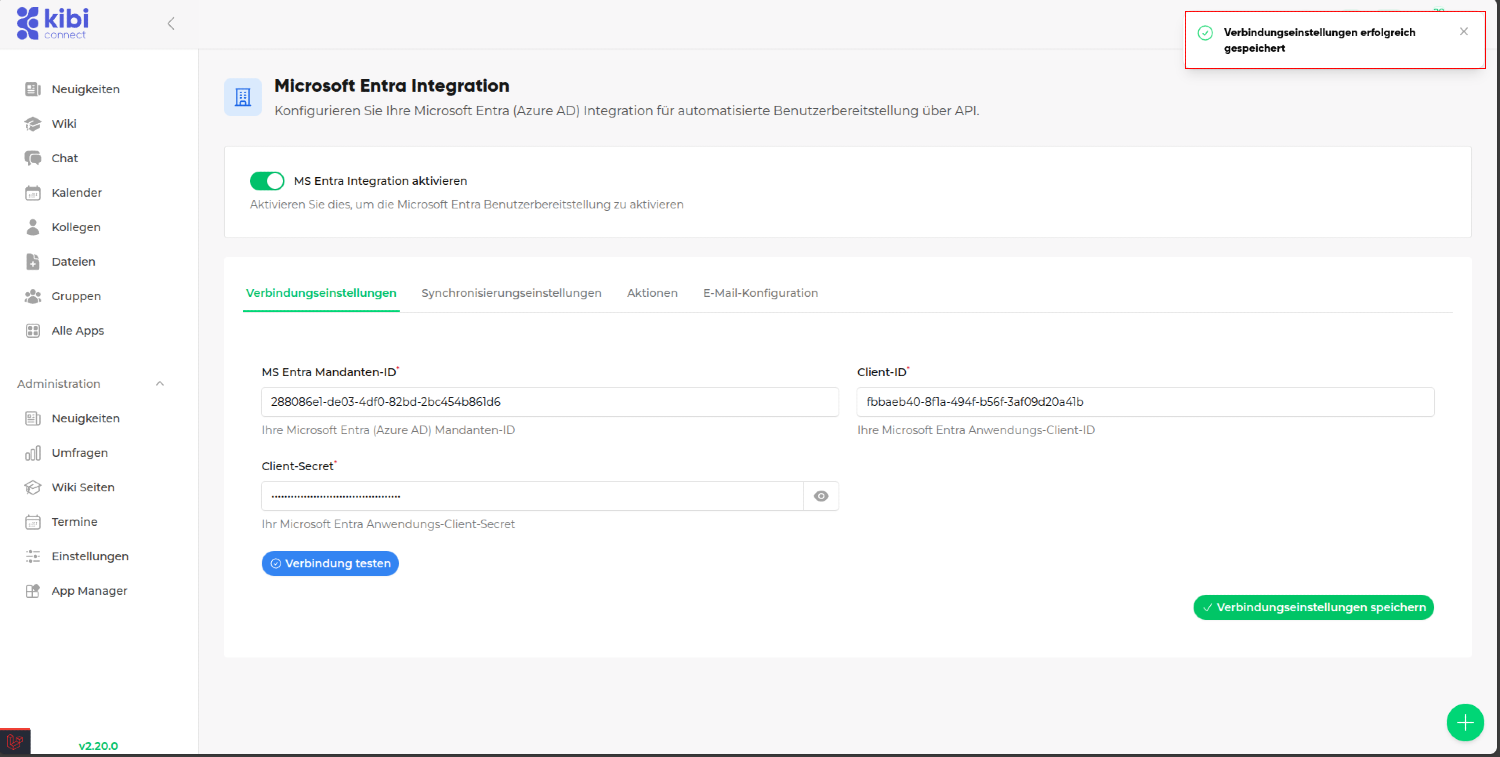
Task: Click the kibi connect logo
Action: pos(52,22)
